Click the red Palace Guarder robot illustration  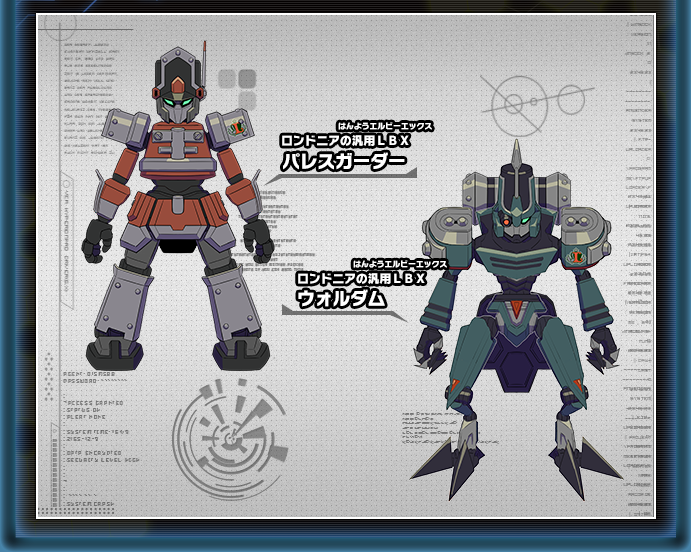177,206
